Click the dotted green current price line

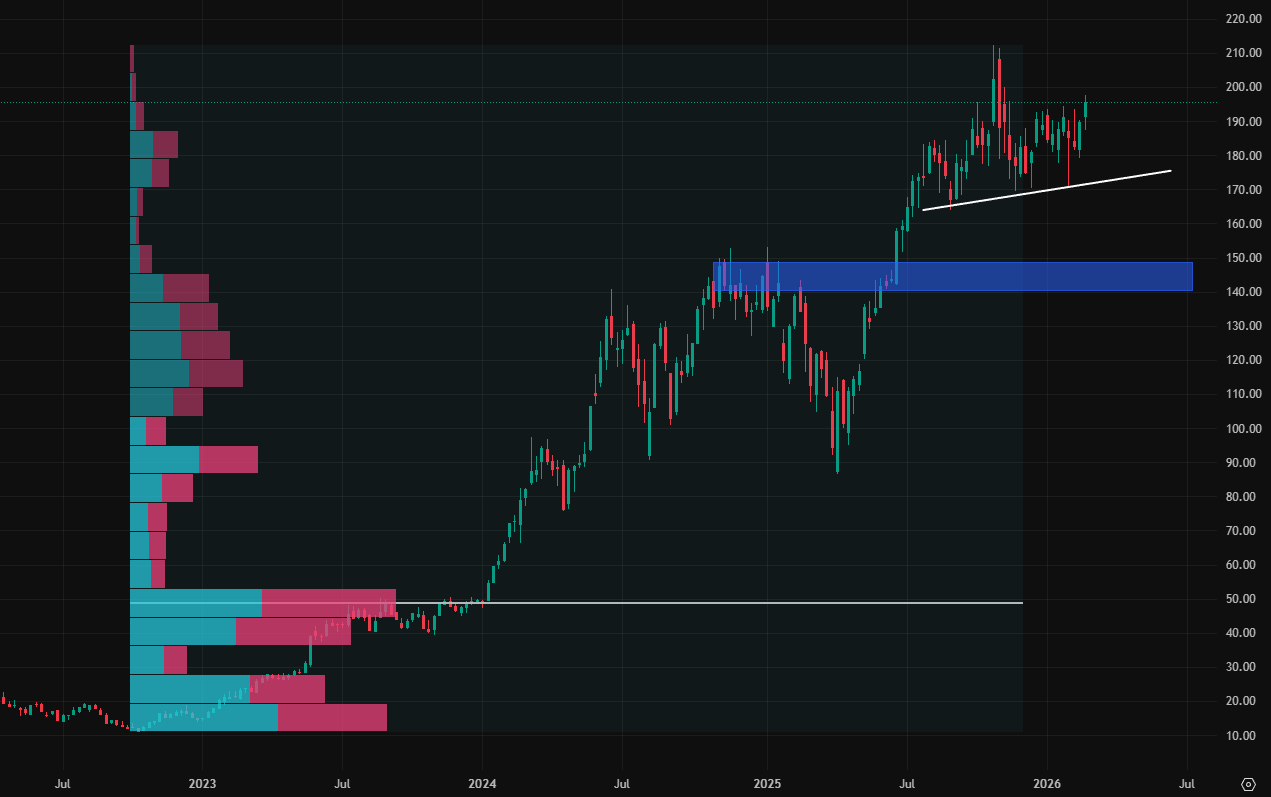click(600, 102)
